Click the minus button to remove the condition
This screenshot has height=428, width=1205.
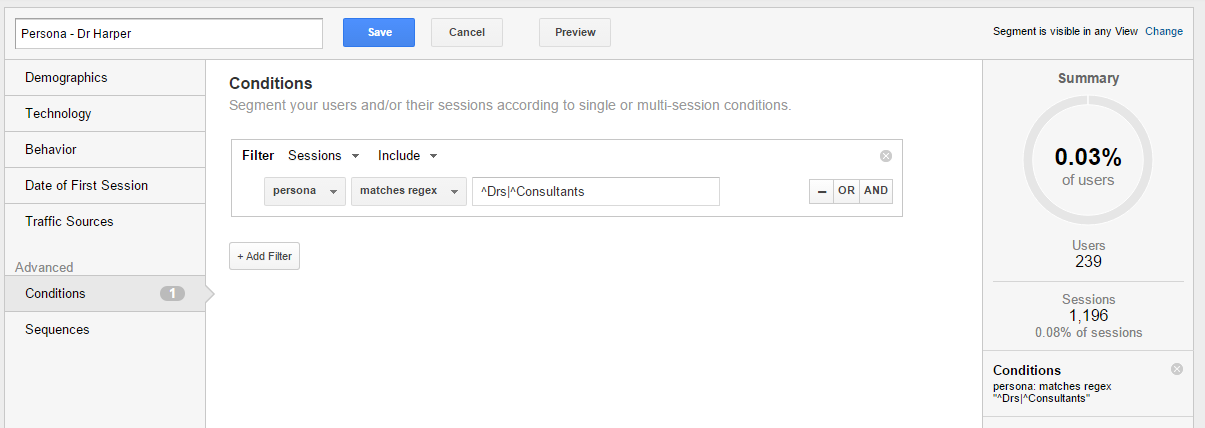821,191
